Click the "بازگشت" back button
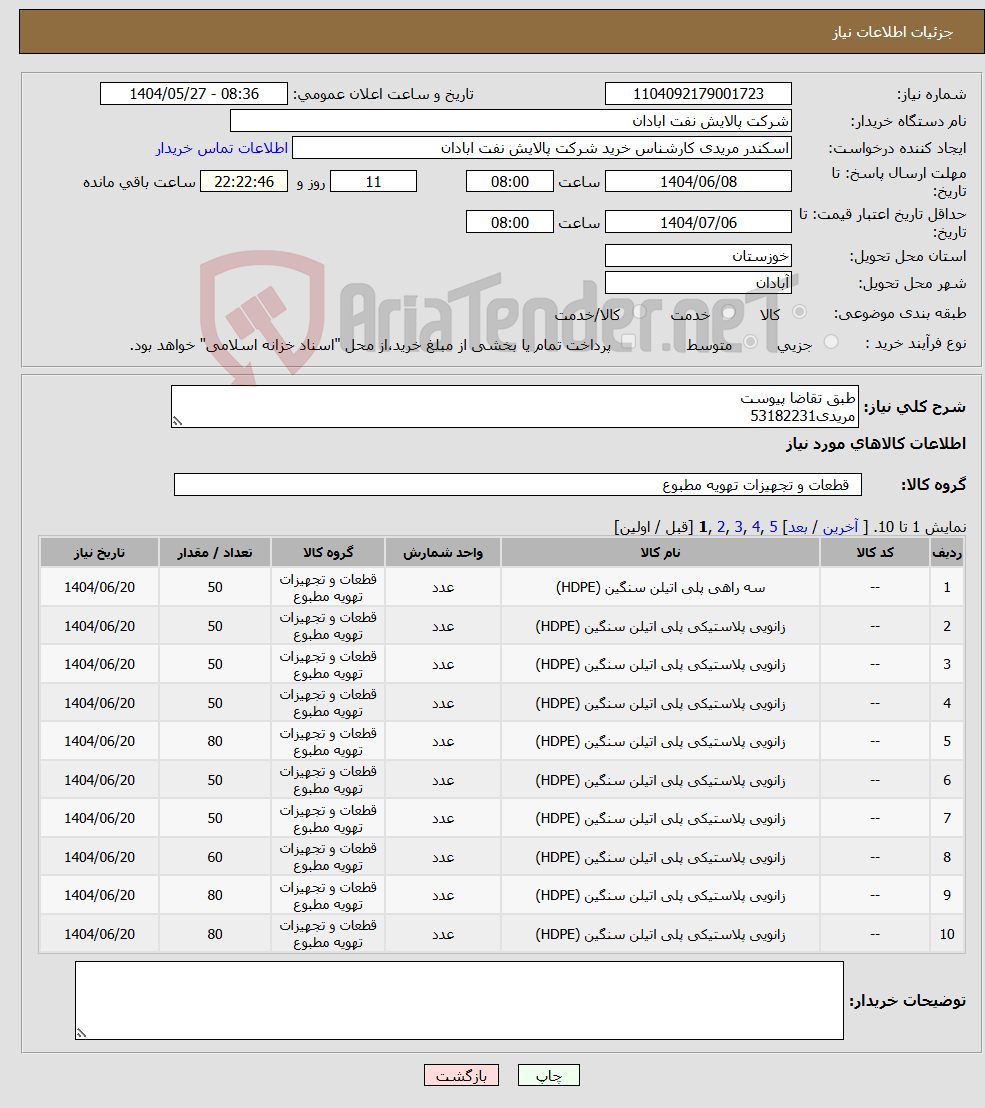This screenshot has height=1108, width=985. 461,1075
